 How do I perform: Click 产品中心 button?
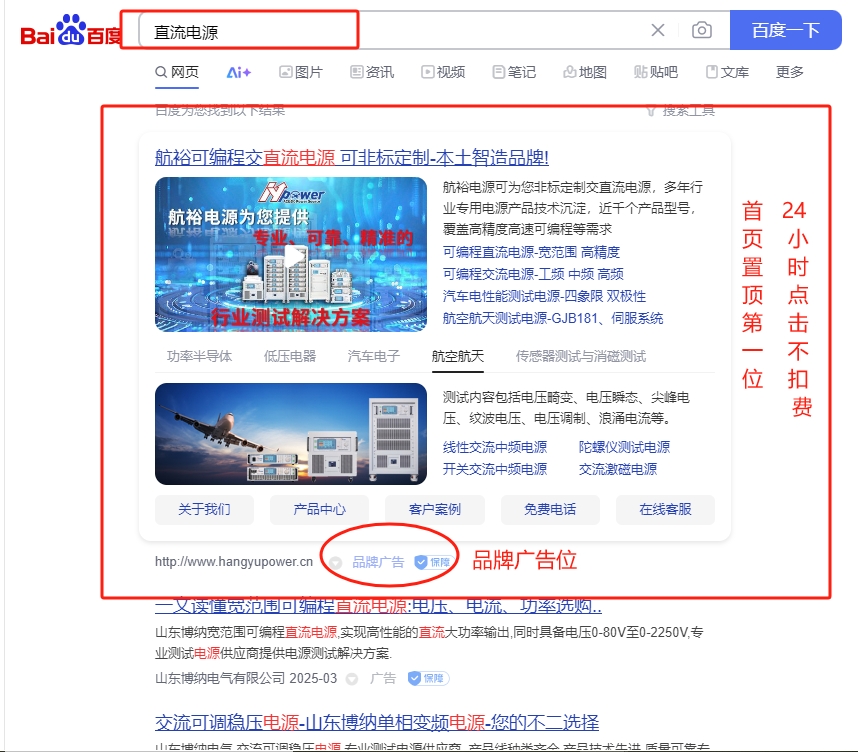320,510
